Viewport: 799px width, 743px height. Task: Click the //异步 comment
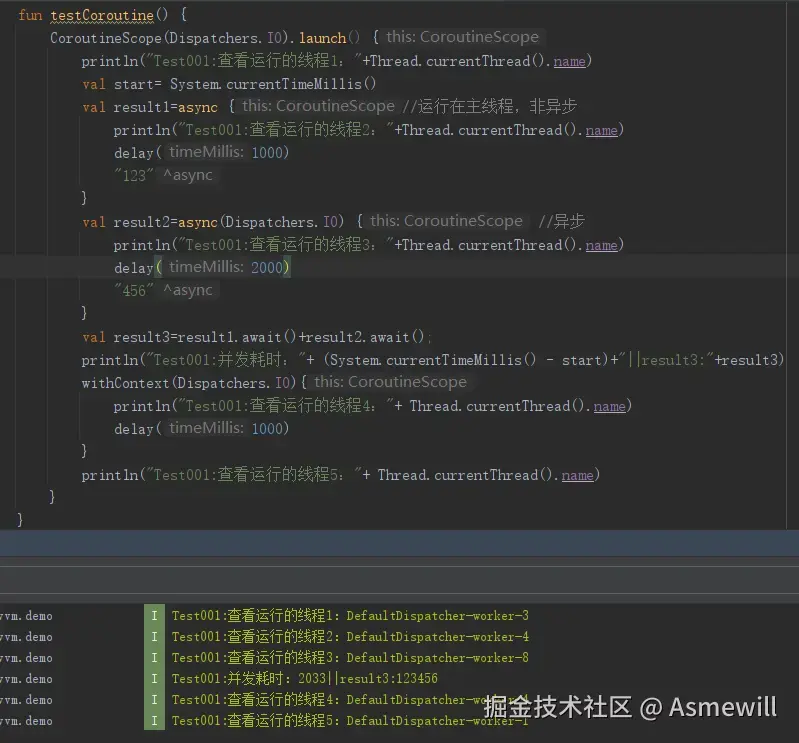coord(561,221)
